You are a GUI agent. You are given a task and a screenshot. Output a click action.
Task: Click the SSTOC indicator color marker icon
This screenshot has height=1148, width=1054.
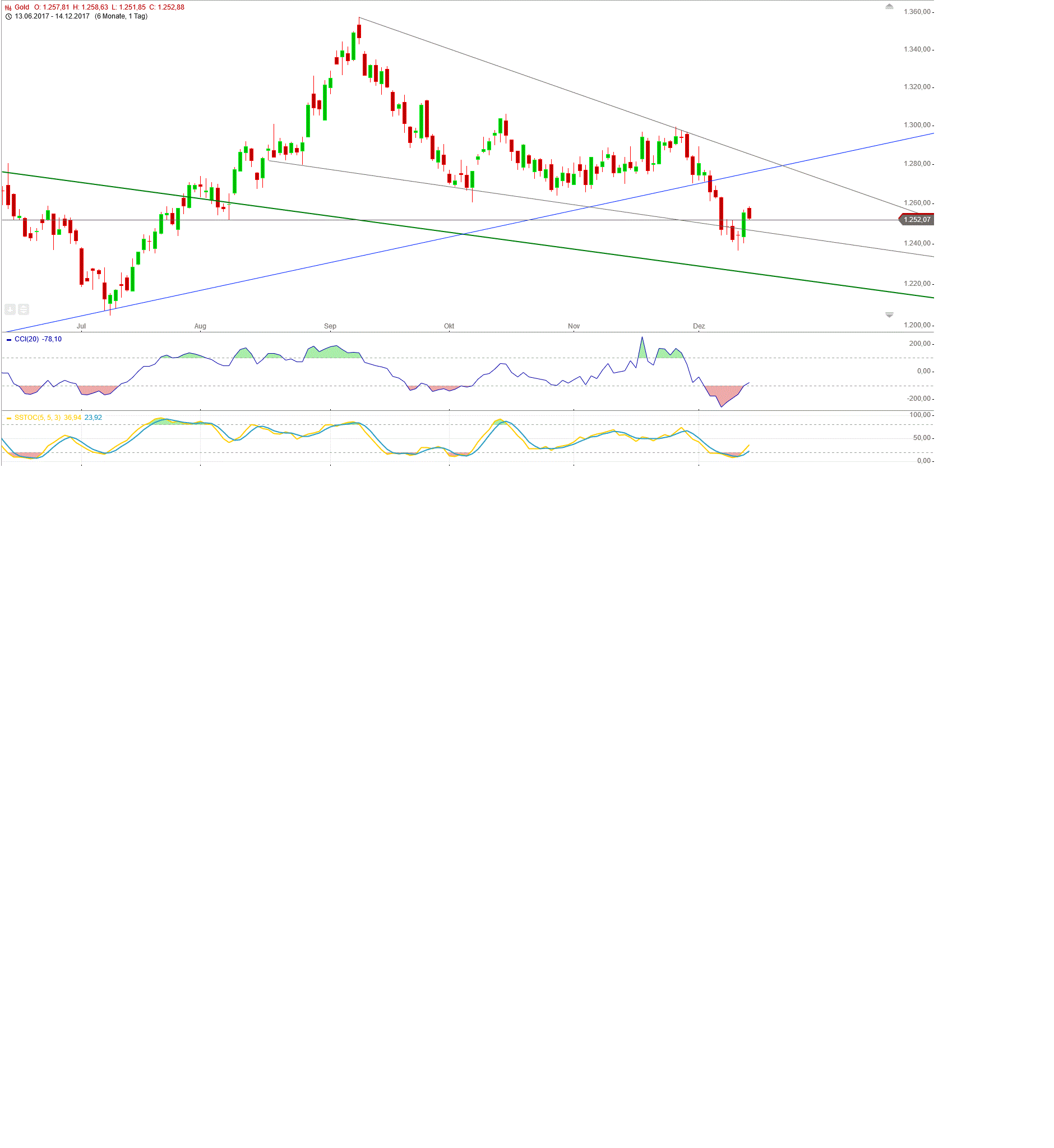pos(9,419)
